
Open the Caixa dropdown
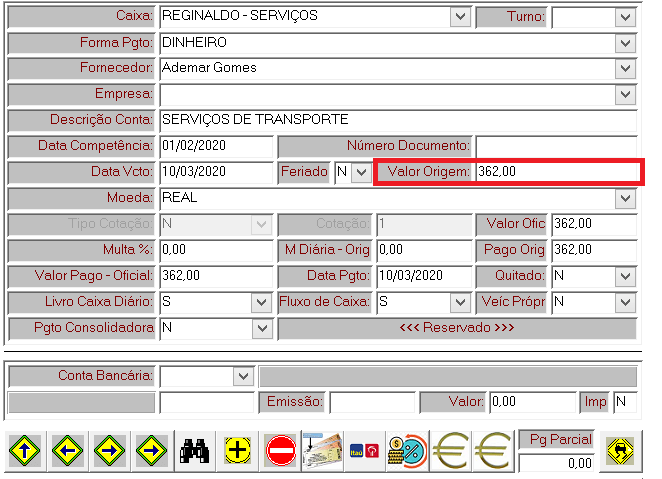(x=460, y=17)
